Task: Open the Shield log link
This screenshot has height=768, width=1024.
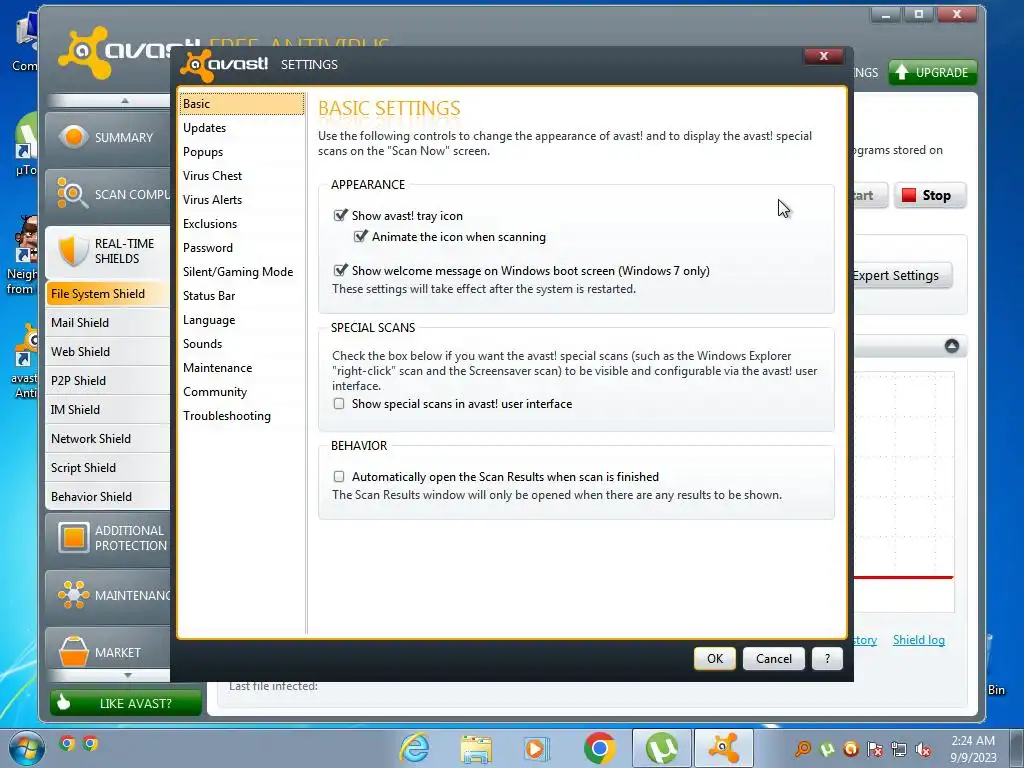Action: (x=918, y=640)
